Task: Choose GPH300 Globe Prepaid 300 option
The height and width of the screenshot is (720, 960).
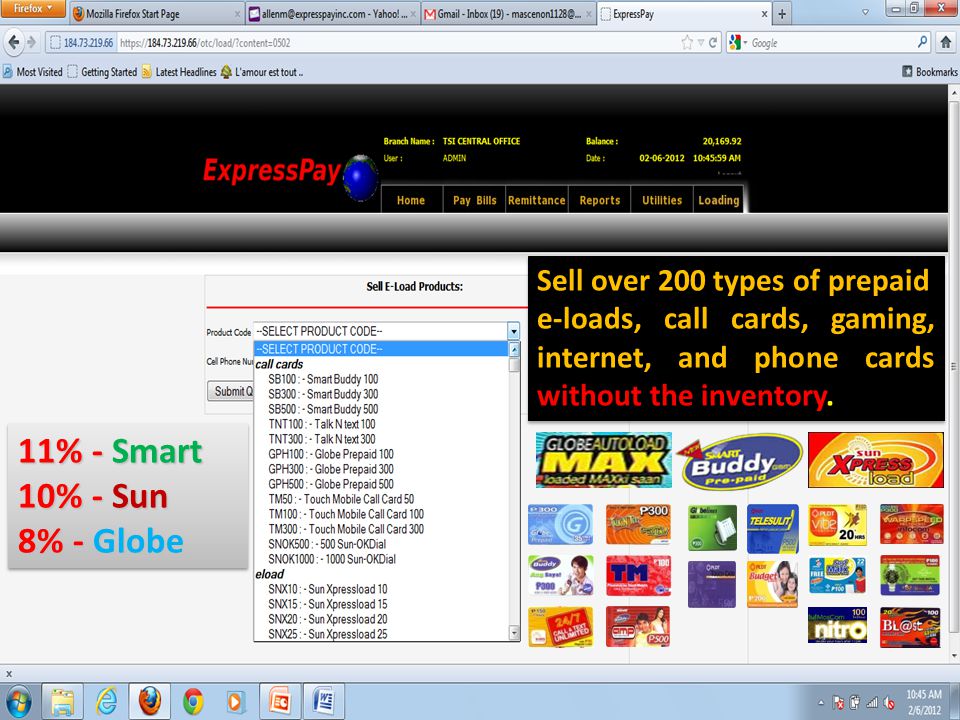Action: tap(331, 469)
